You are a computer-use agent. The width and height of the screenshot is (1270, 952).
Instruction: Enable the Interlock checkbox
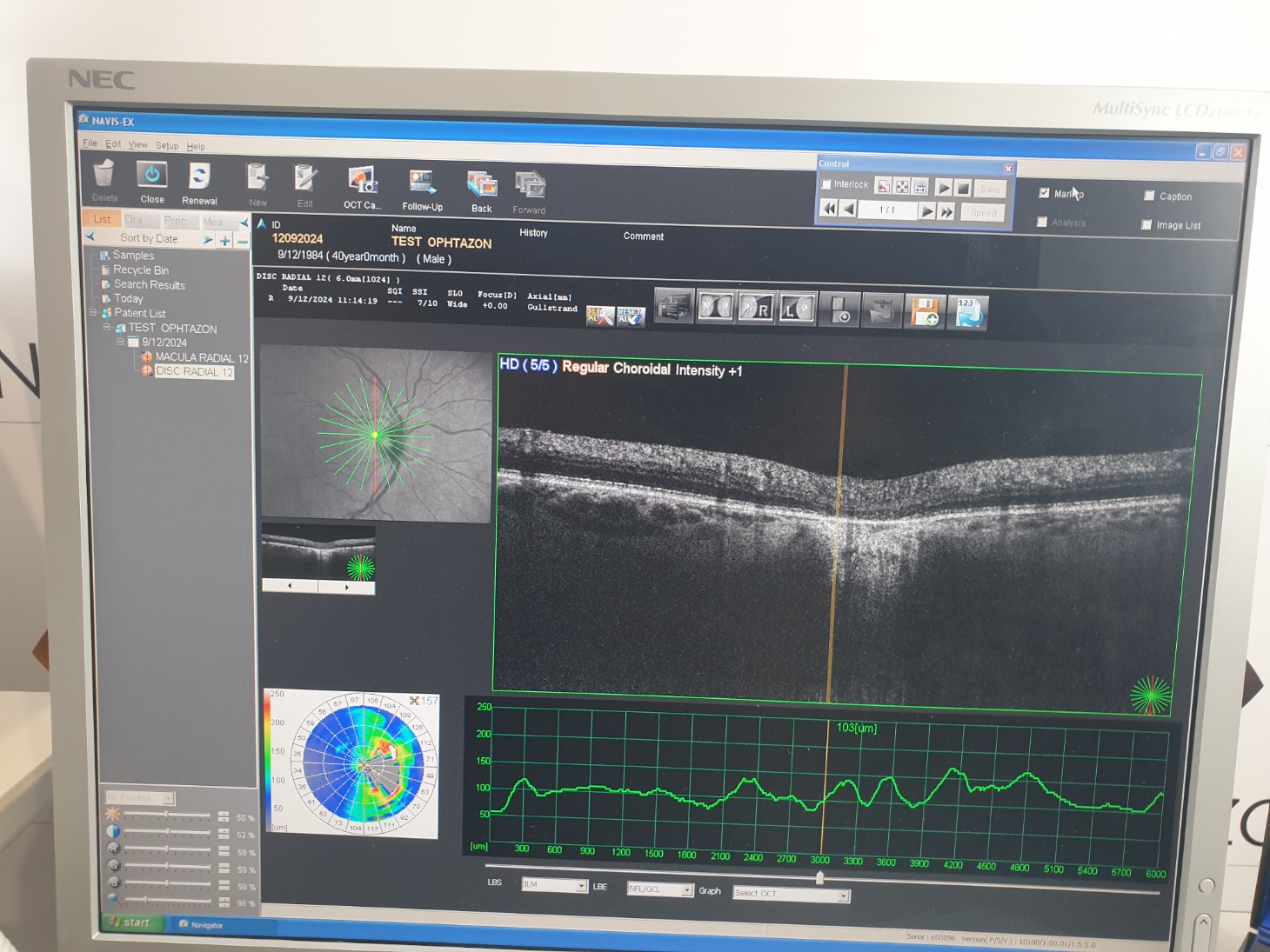[x=826, y=184]
